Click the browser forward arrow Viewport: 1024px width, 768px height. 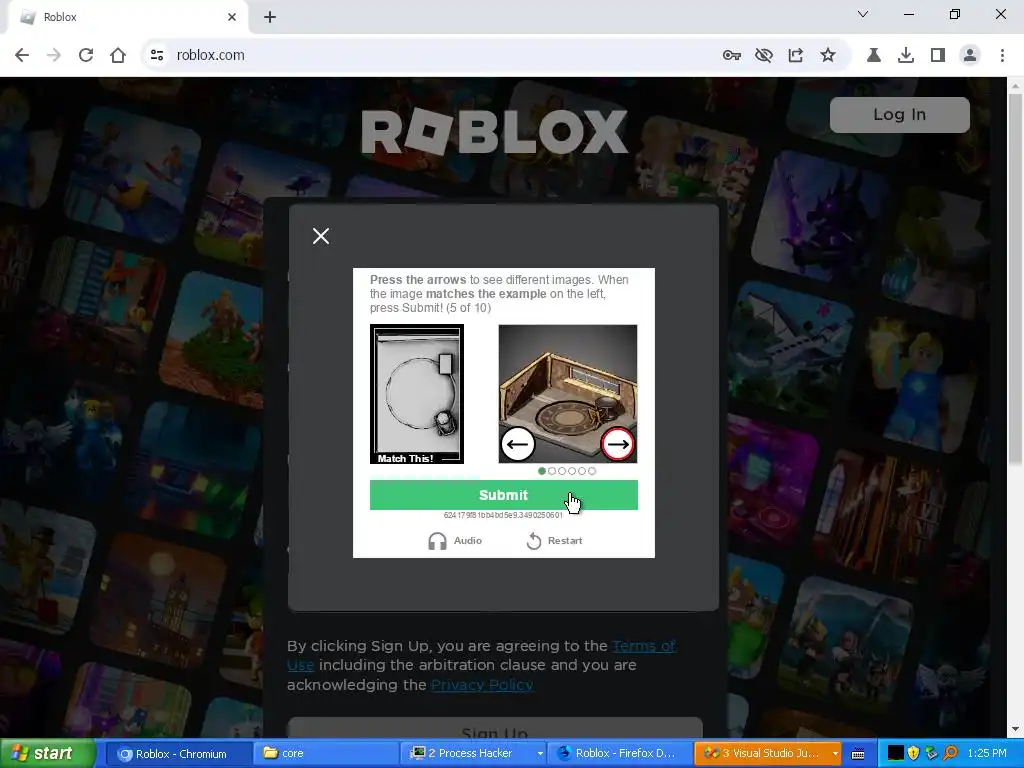54,55
